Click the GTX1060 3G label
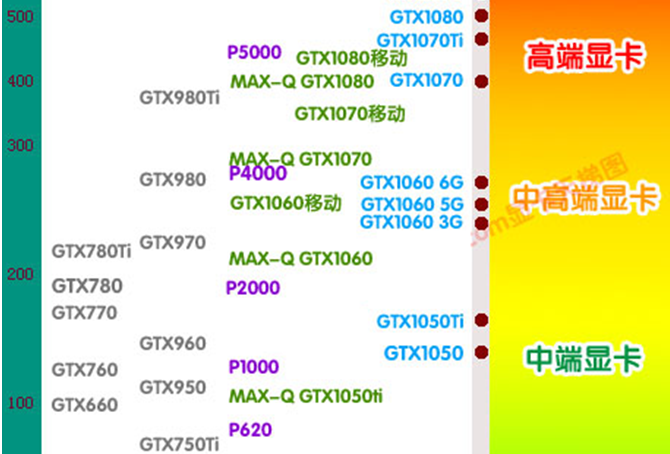 point(412,222)
